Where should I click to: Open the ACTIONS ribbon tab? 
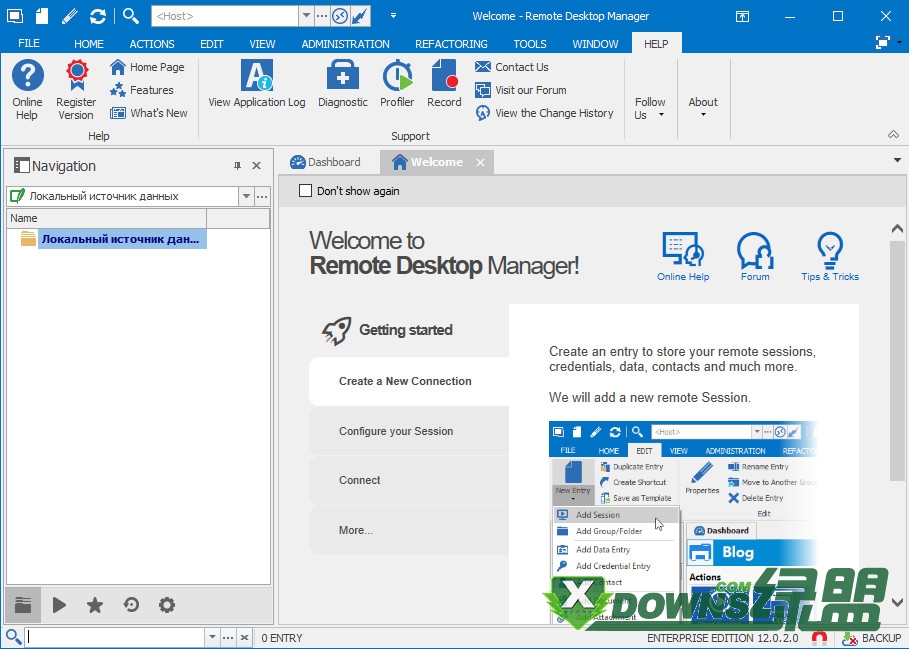[x=152, y=44]
